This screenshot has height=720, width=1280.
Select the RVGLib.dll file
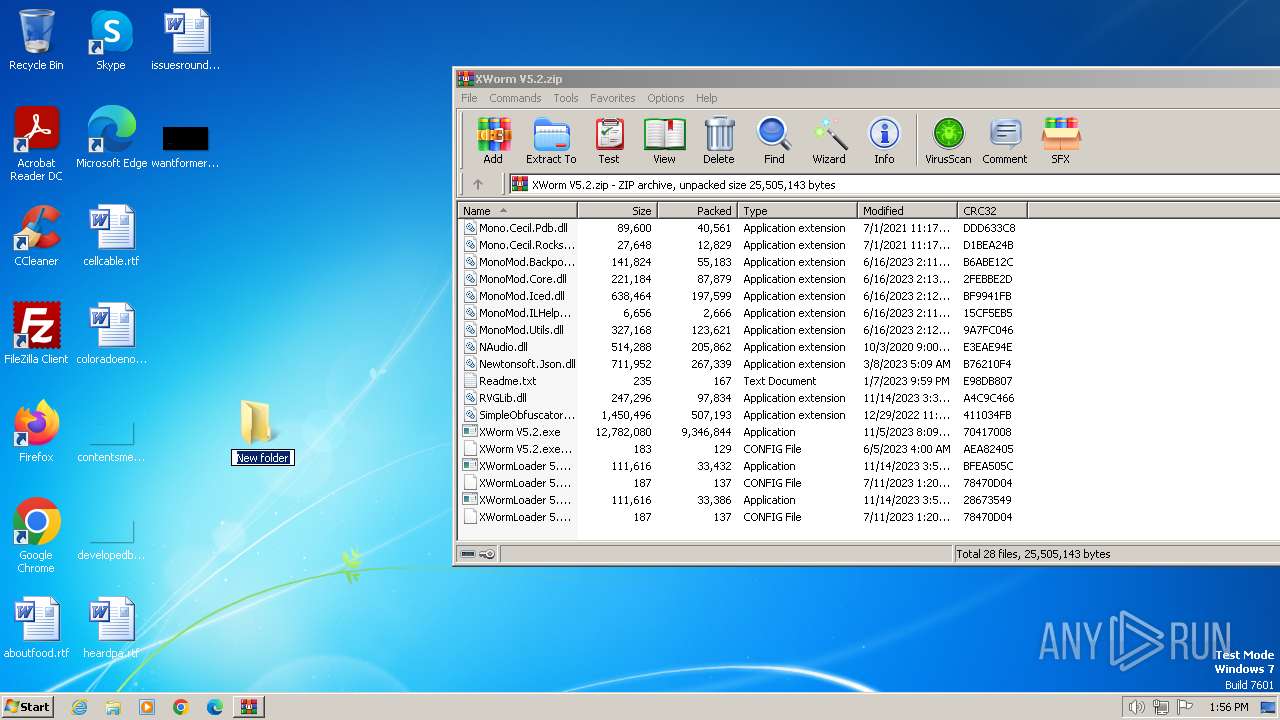[740, 398]
